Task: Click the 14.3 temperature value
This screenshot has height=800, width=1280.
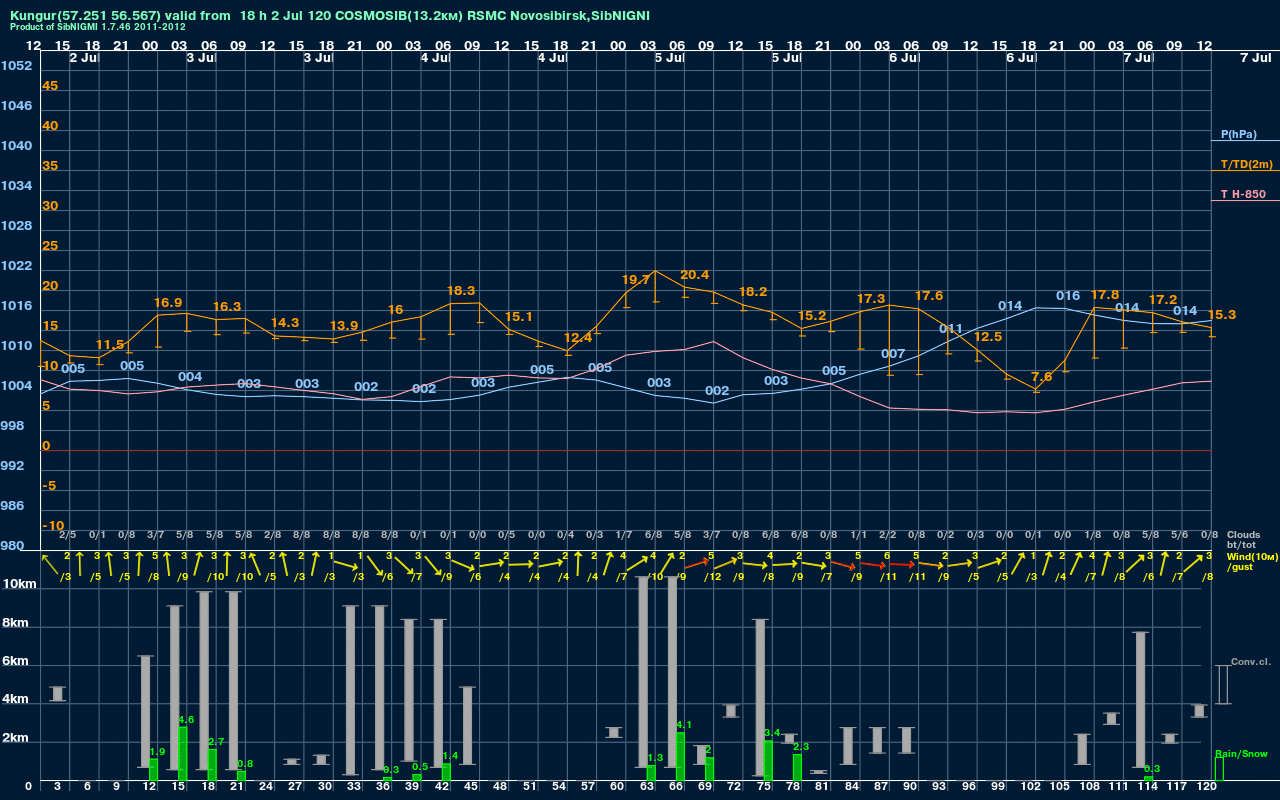Action: click(285, 323)
